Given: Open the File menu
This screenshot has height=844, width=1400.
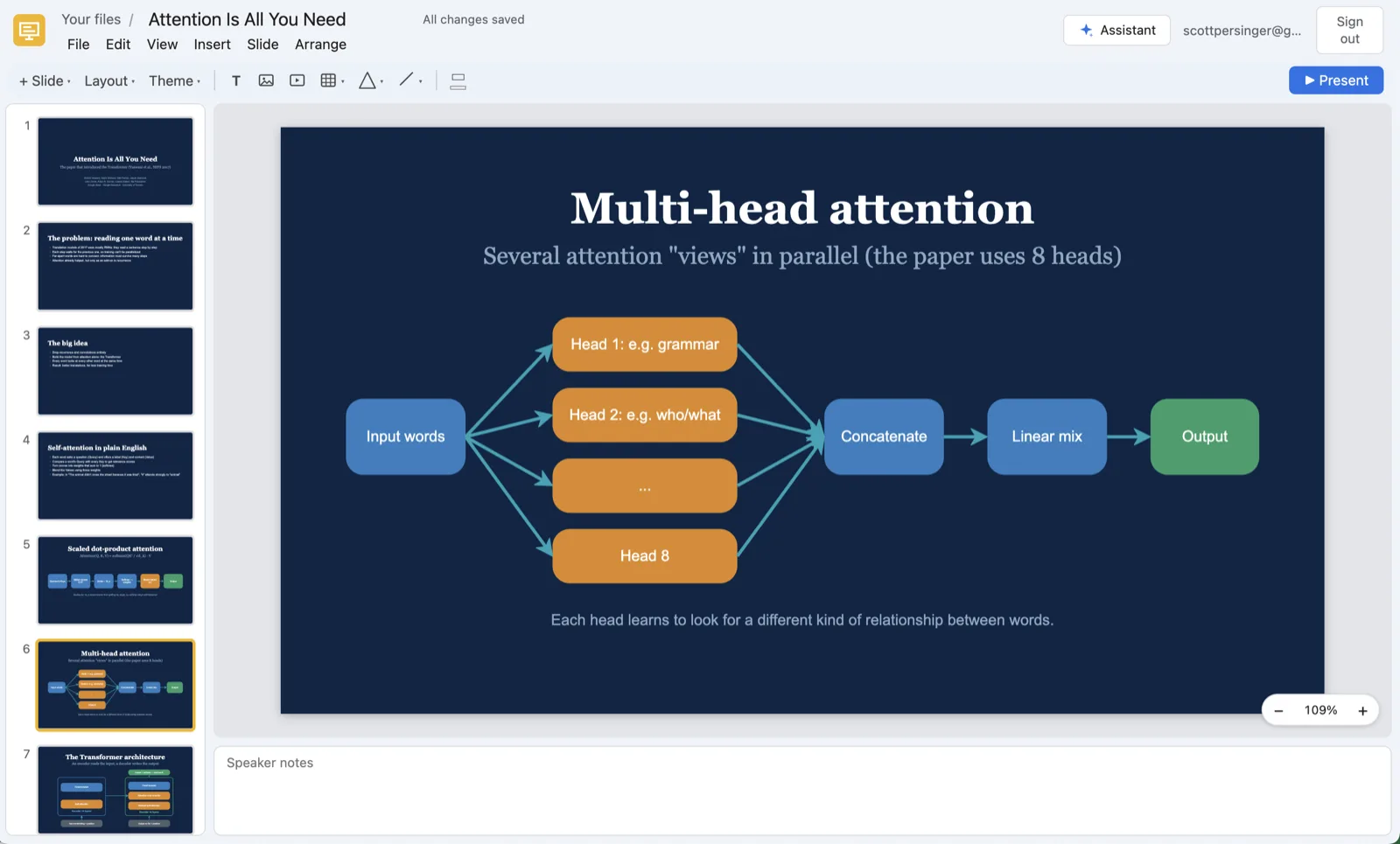Looking at the screenshot, I should tap(79, 45).
